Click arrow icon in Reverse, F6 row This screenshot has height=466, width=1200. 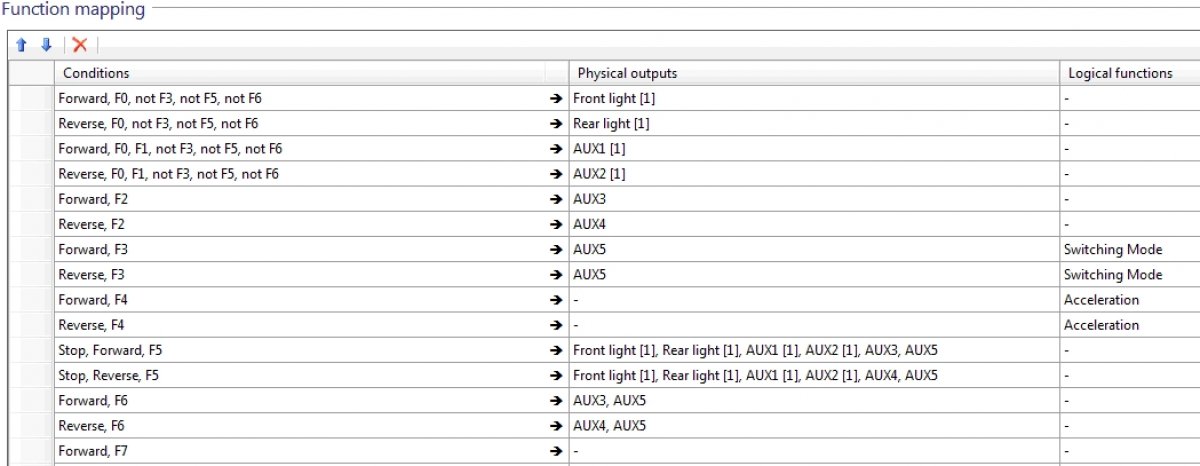[x=557, y=426]
